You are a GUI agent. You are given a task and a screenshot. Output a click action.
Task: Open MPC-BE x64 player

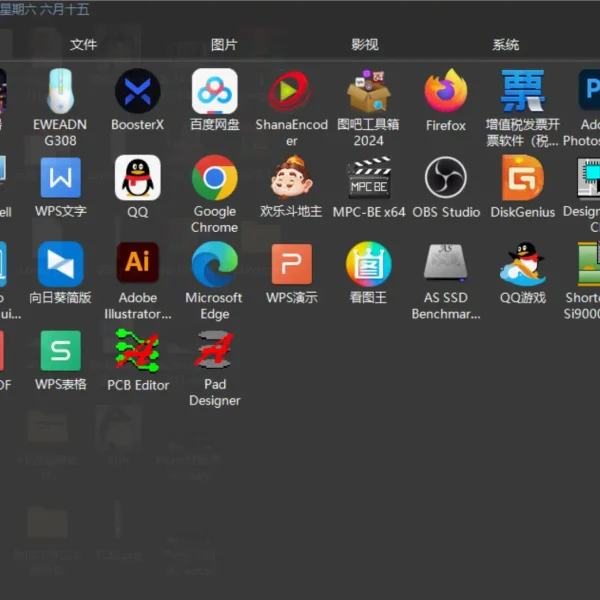pos(369,178)
